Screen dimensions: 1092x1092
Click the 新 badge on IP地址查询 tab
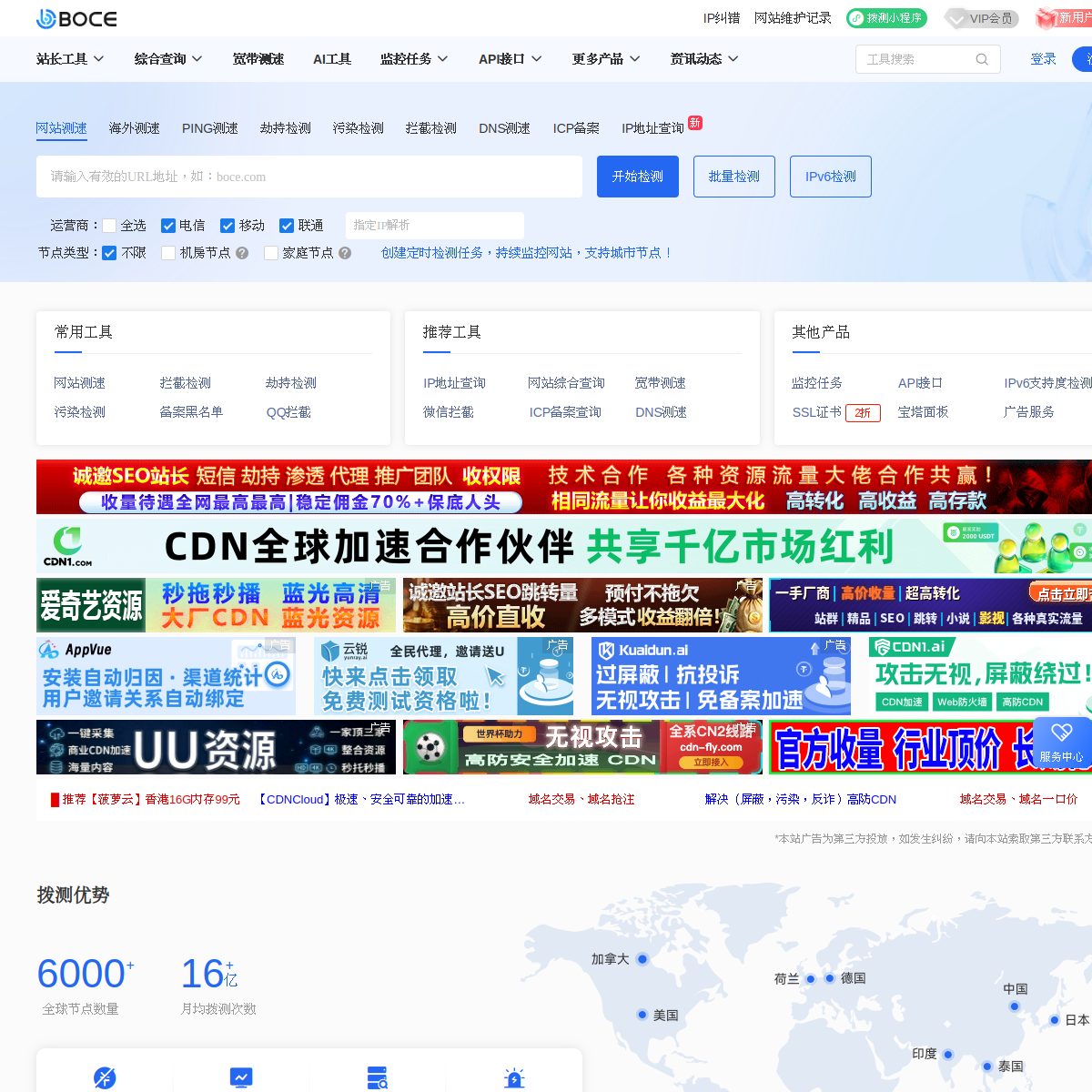click(x=695, y=123)
